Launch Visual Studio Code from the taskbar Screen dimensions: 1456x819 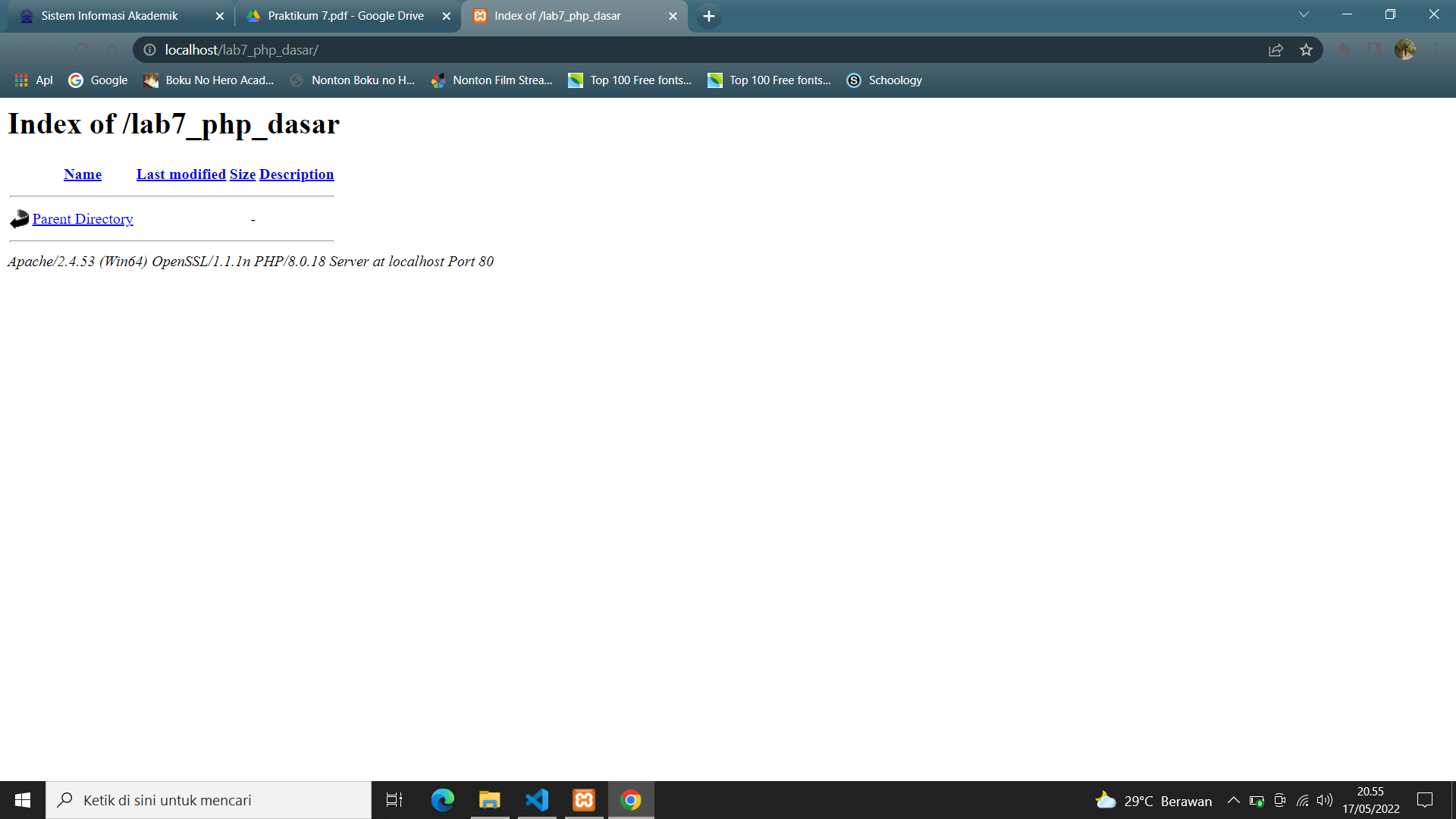point(537,799)
